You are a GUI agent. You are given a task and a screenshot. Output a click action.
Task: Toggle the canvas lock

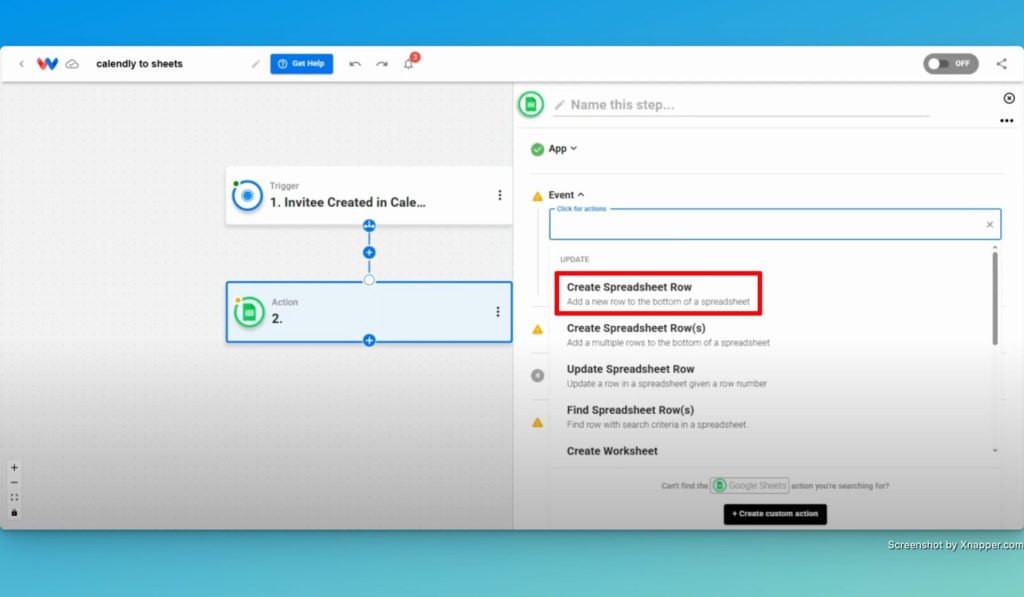point(14,513)
